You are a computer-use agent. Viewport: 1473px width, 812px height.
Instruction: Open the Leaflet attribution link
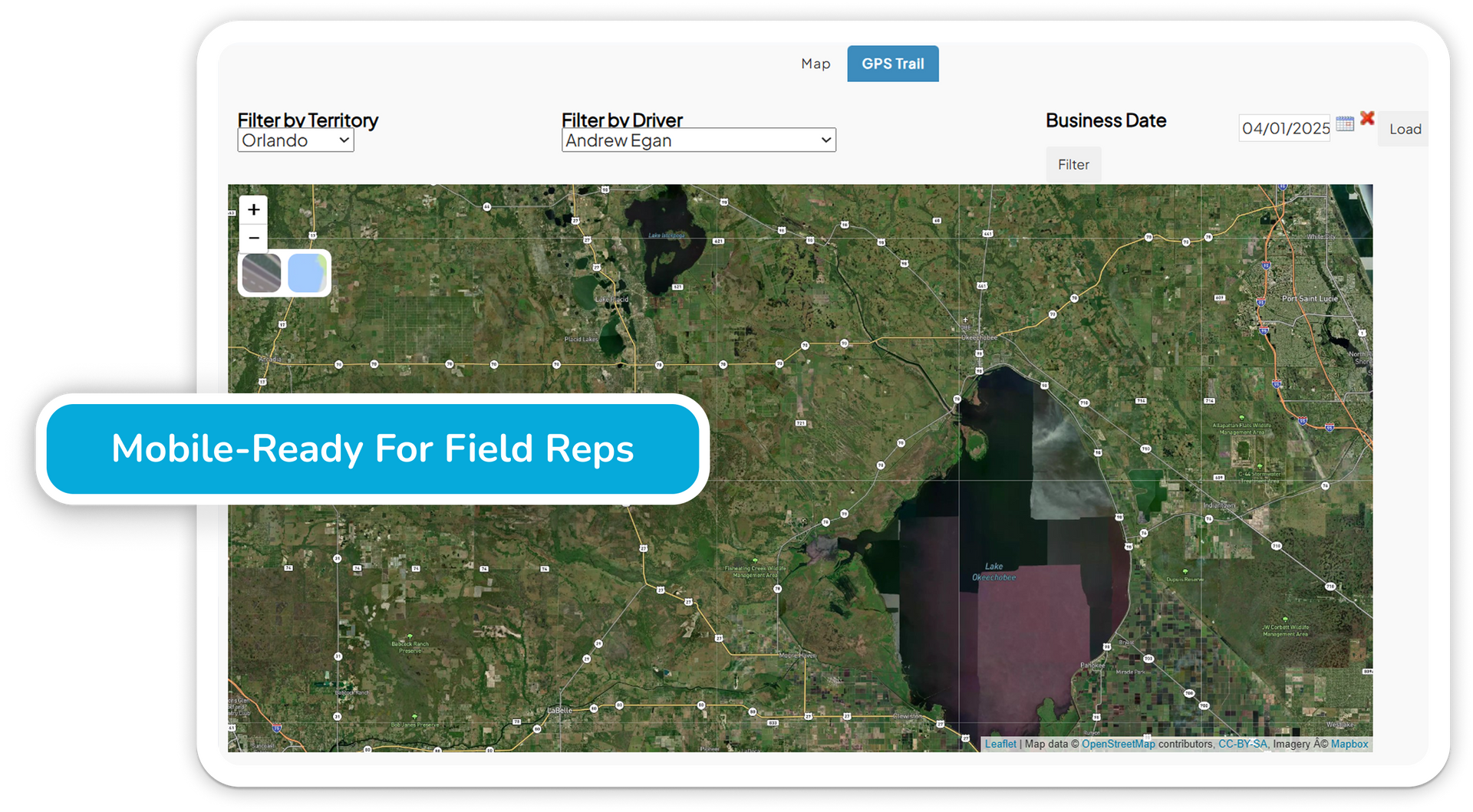(x=1000, y=744)
